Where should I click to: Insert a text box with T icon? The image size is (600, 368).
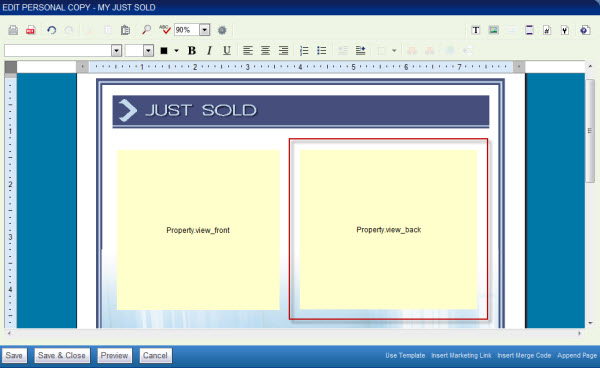[476, 30]
